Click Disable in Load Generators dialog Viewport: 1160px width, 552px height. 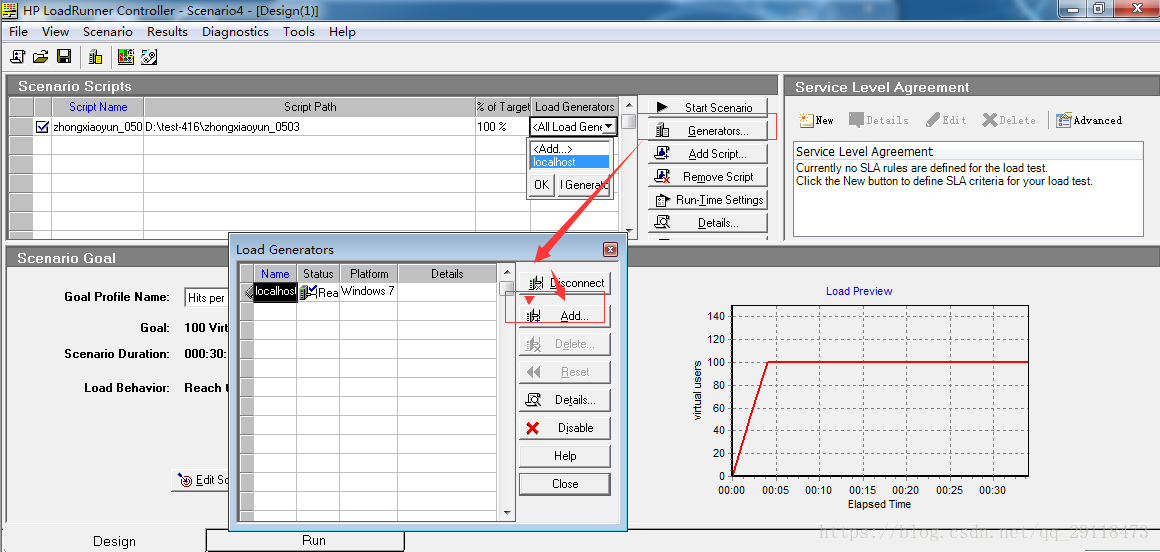point(565,428)
